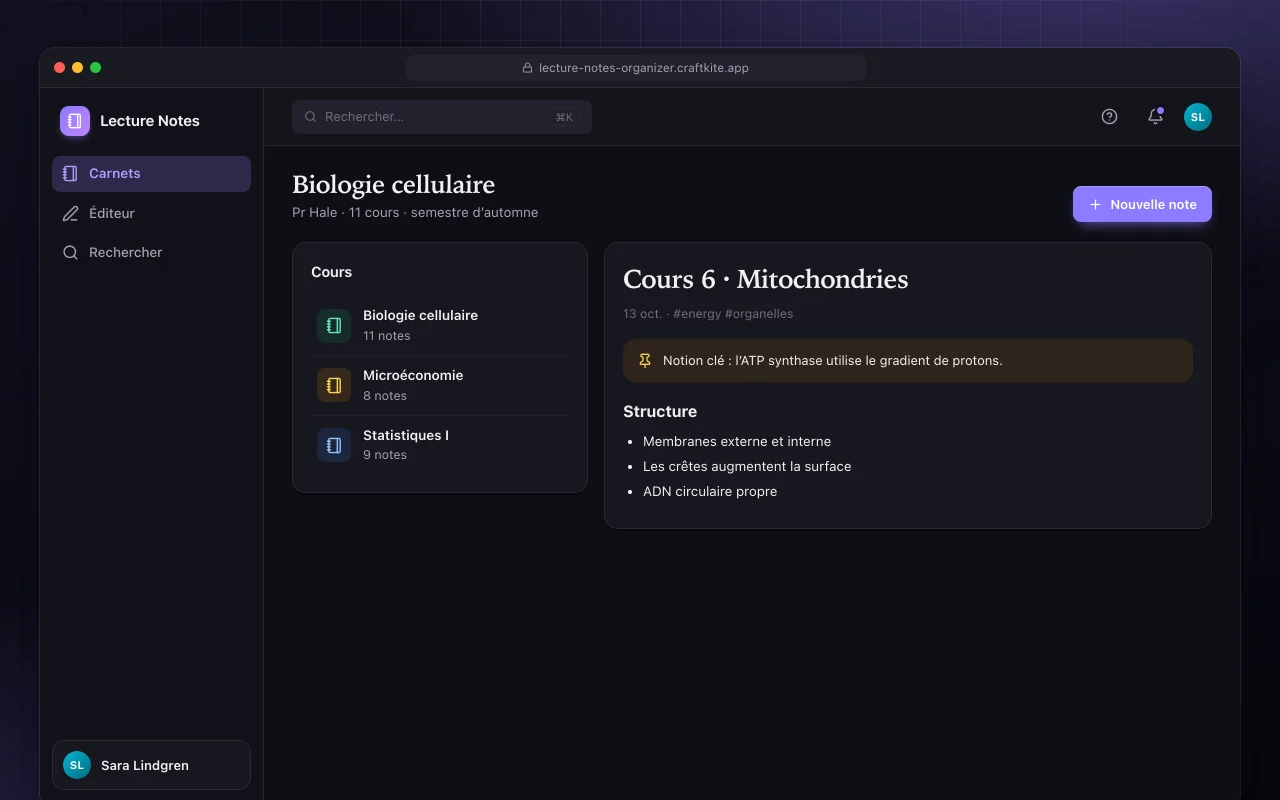Viewport: 1280px width, 800px height.
Task: Open Sara Lindgren profile card
Action: (151, 765)
